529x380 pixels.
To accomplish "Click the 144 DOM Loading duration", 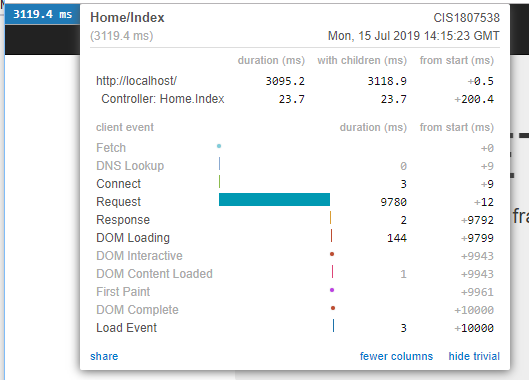I will coord(397,238).
